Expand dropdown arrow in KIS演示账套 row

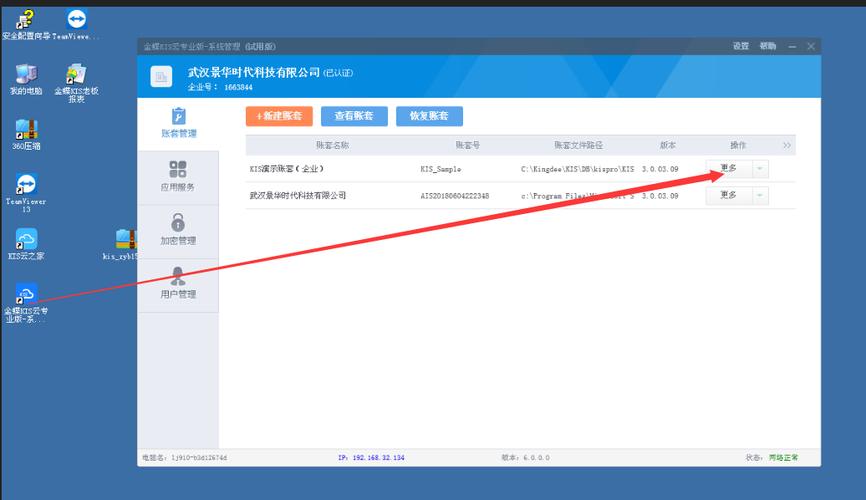[760, 169]
